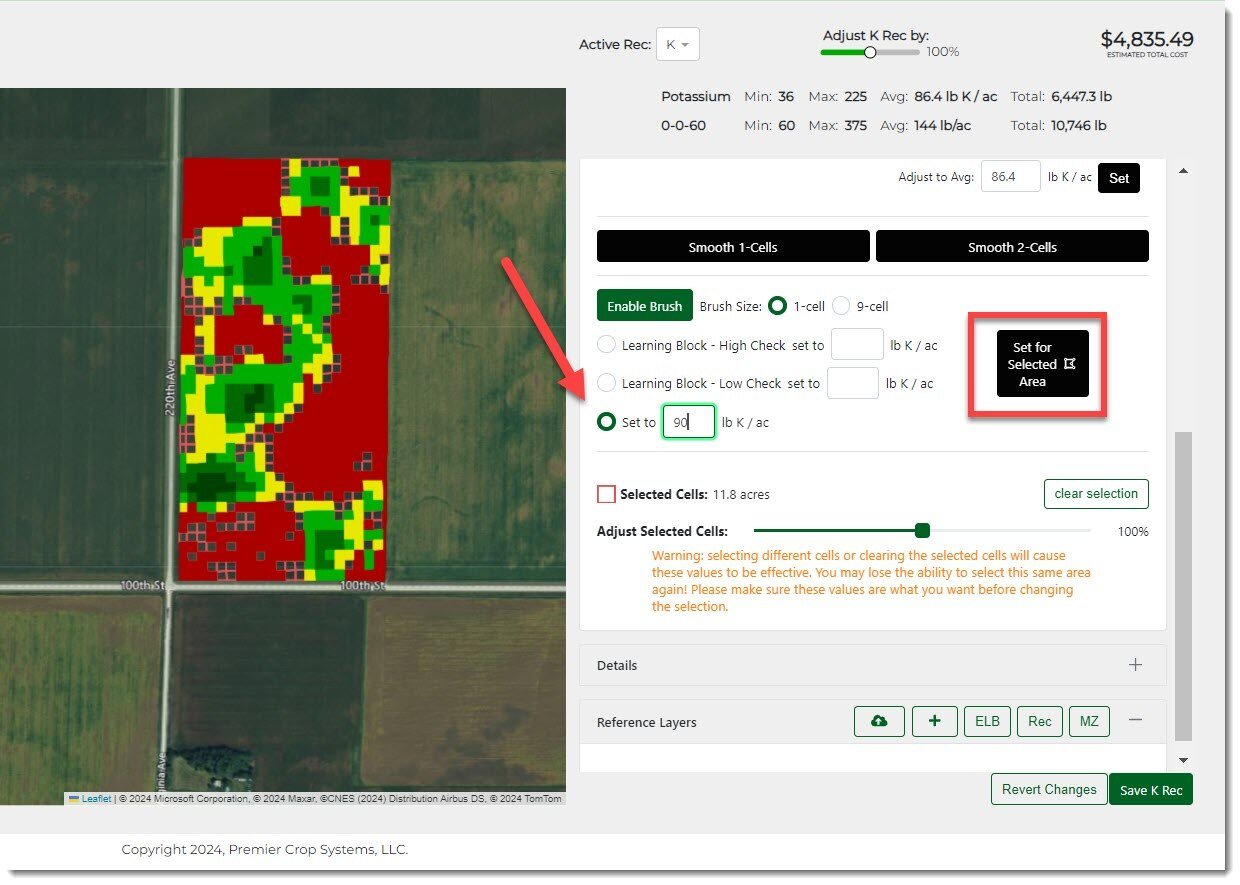
Task: Choose Learning Block - Low Check option
Action: pyautogui.click(x=606, y=383)
